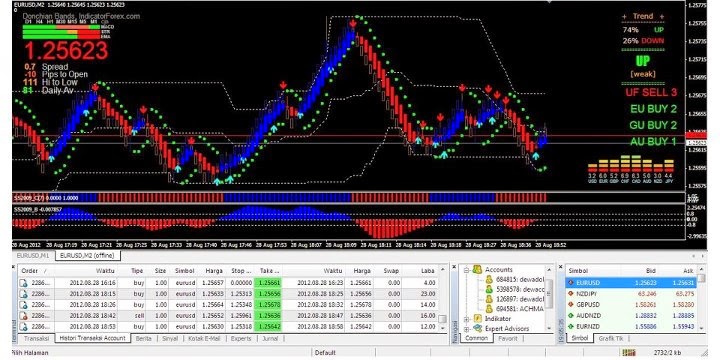
Task: Click the order icon in the 18:53 buy row
Action: click(23, 326)
